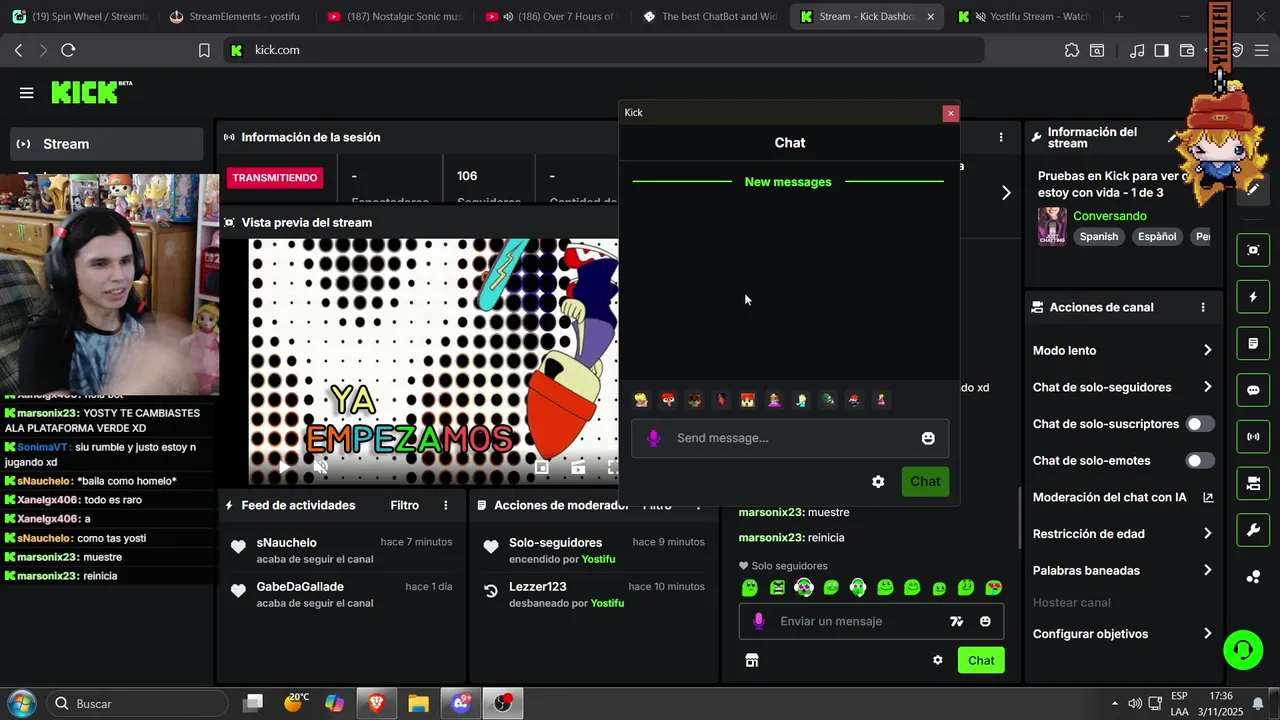1280x720 pixels.
Task: Open chat settings gear in the Kick popup
Action: [878, 482]
